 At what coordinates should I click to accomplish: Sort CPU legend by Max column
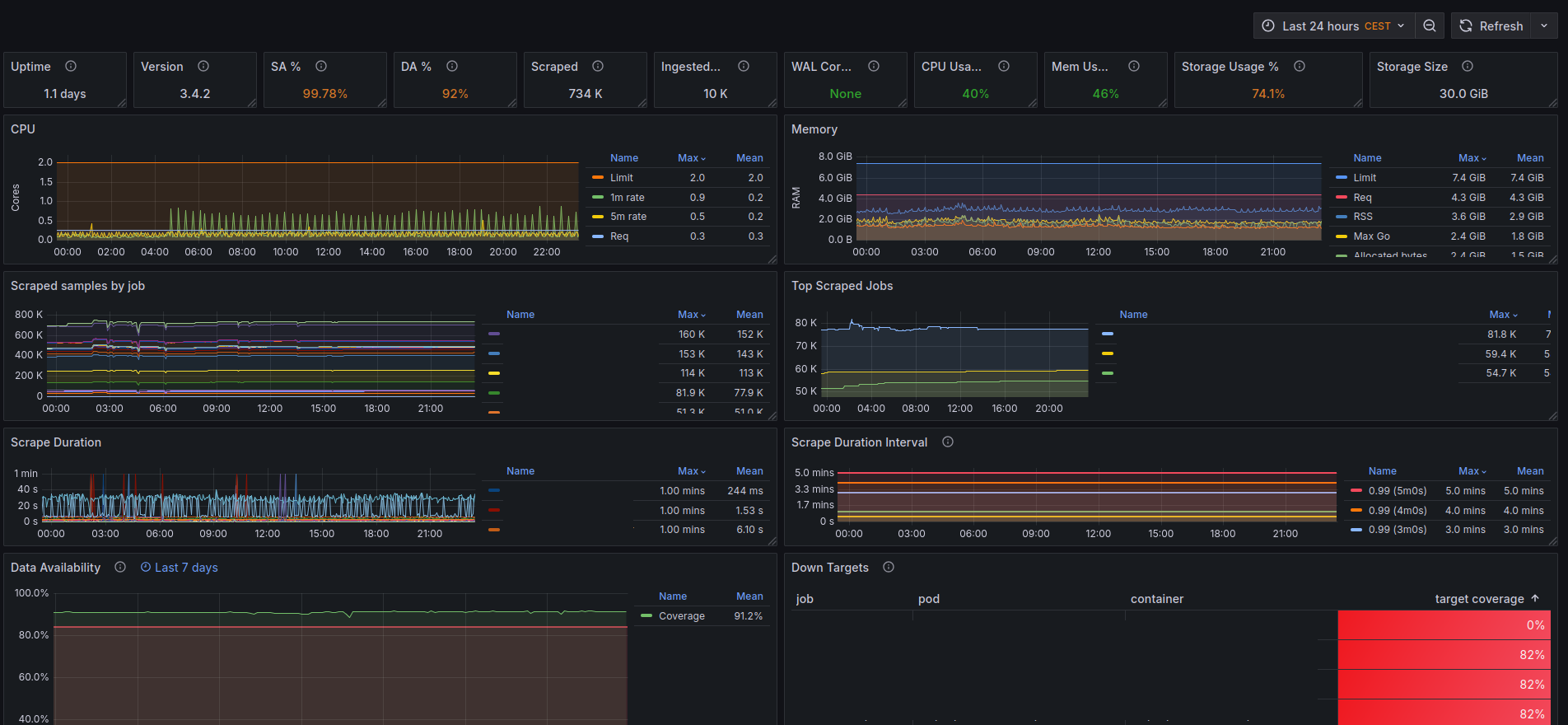[692, 158]
